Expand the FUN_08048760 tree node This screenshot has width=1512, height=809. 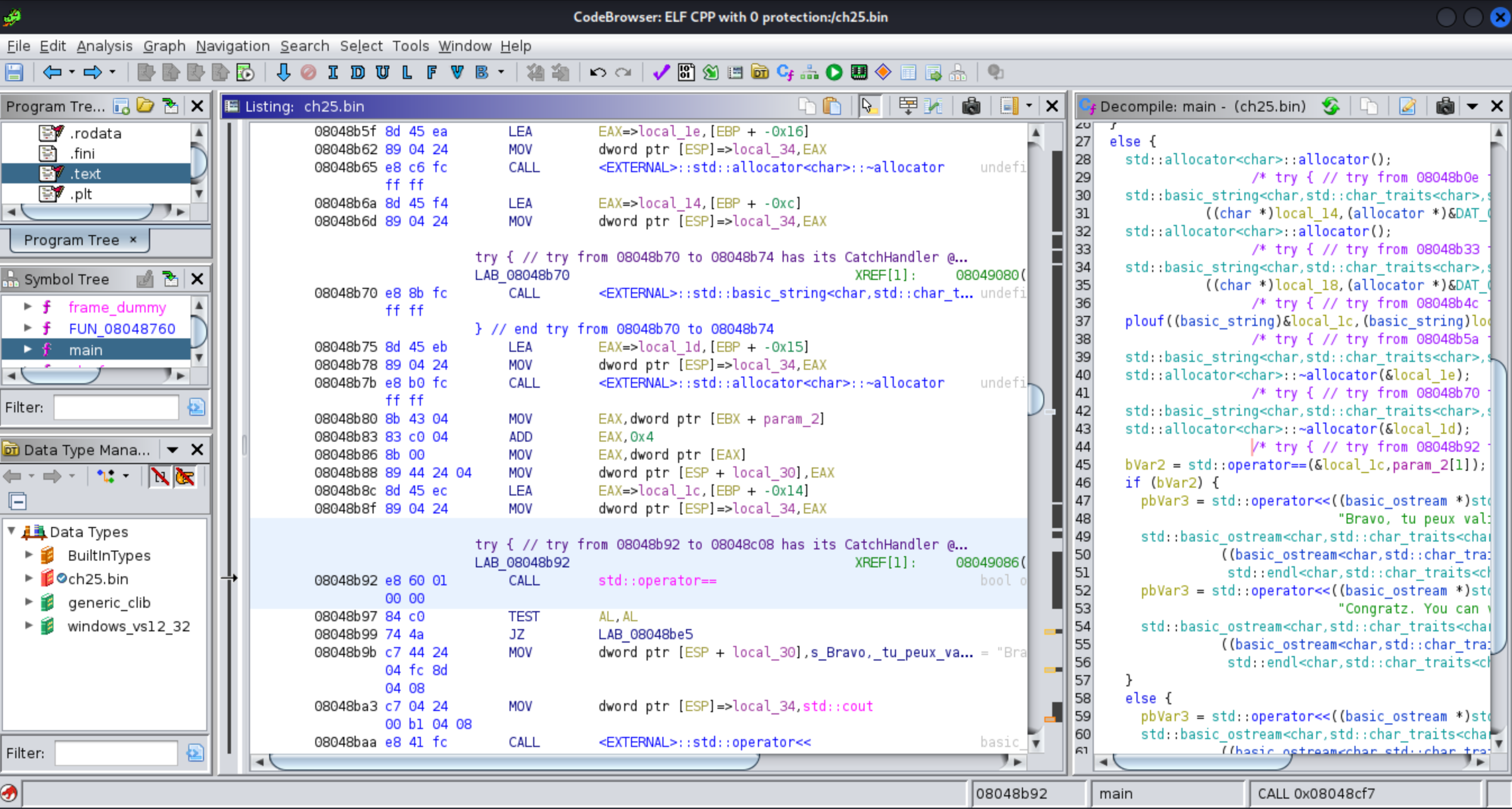coord(28,328)
